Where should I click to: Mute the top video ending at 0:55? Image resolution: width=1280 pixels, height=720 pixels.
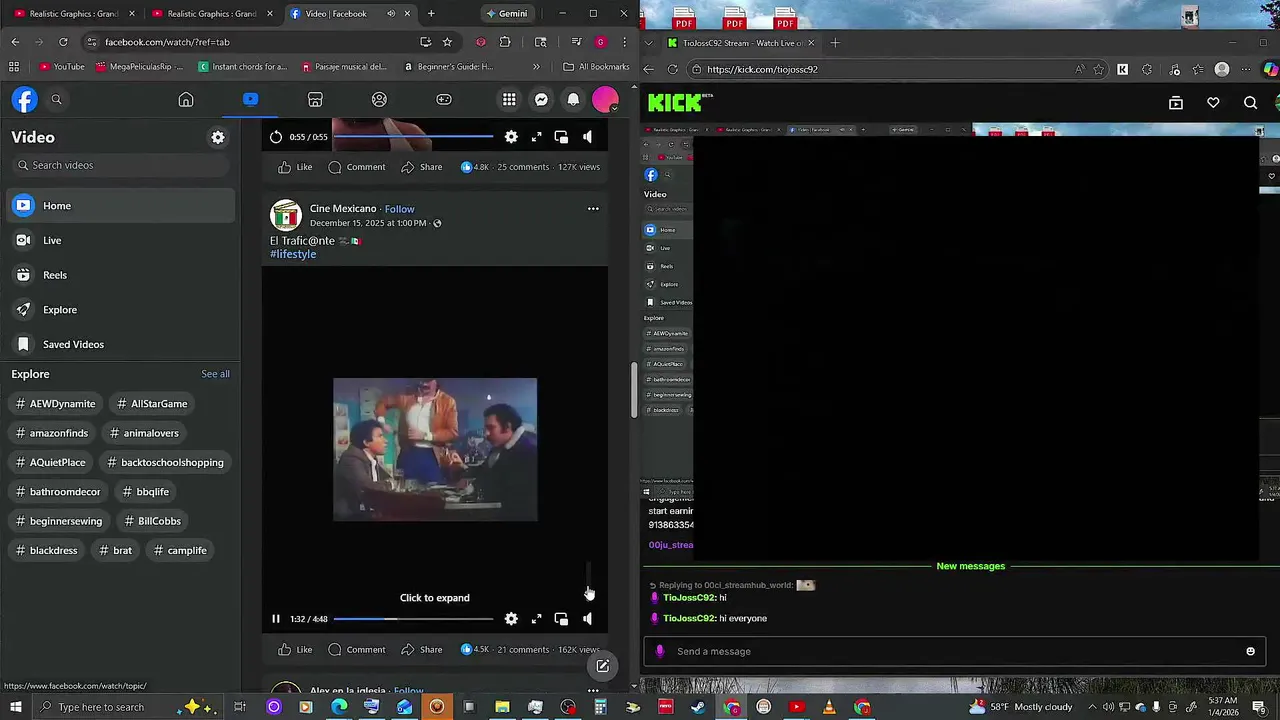587,137
